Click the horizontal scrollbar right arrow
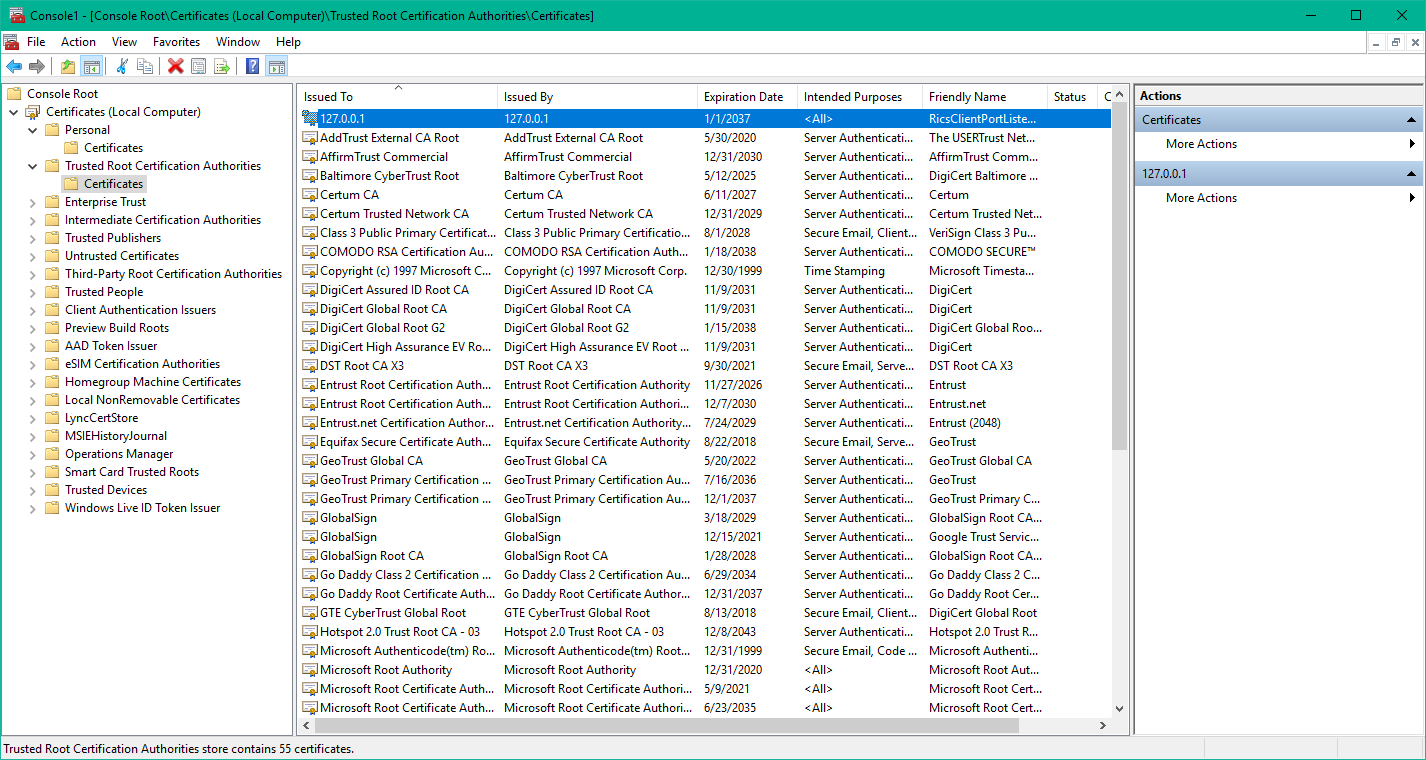The height and width of the screenshot is (760, 1426). [x=1103, y=725]
